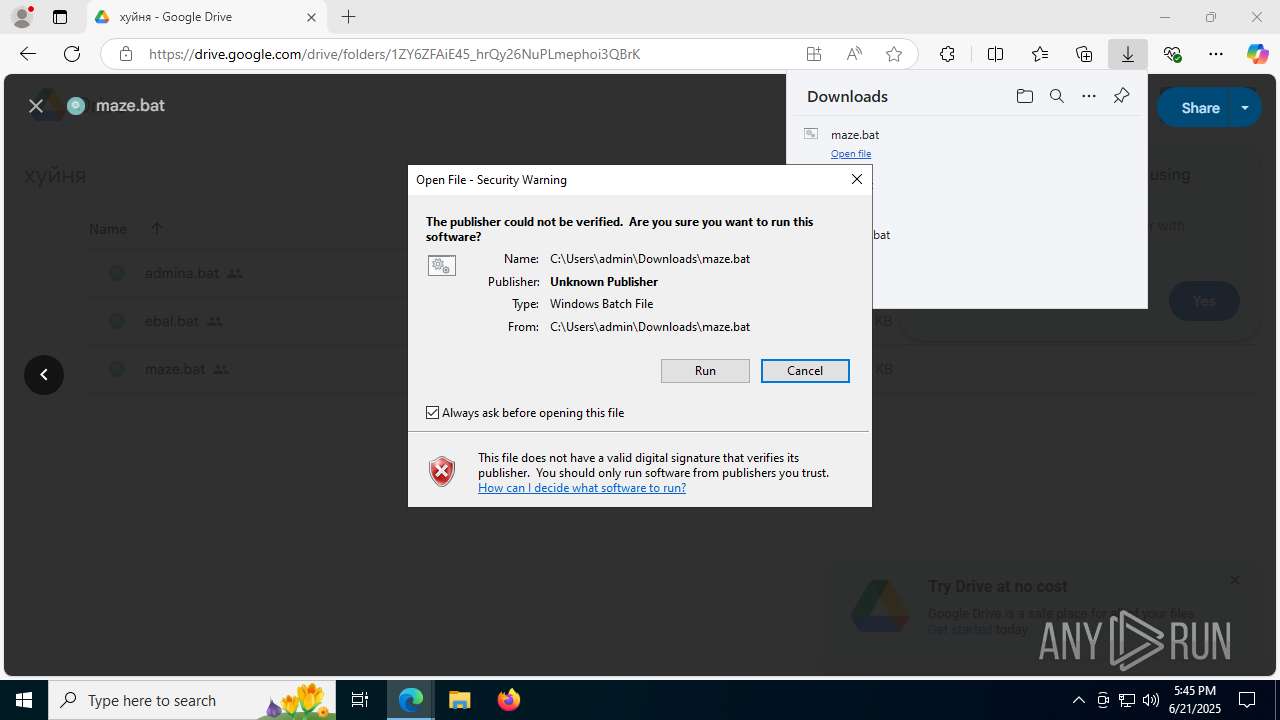This screenshot has height=720, width=1280.
Task: Pin the Downloads panel
Action: point(1121,96)
